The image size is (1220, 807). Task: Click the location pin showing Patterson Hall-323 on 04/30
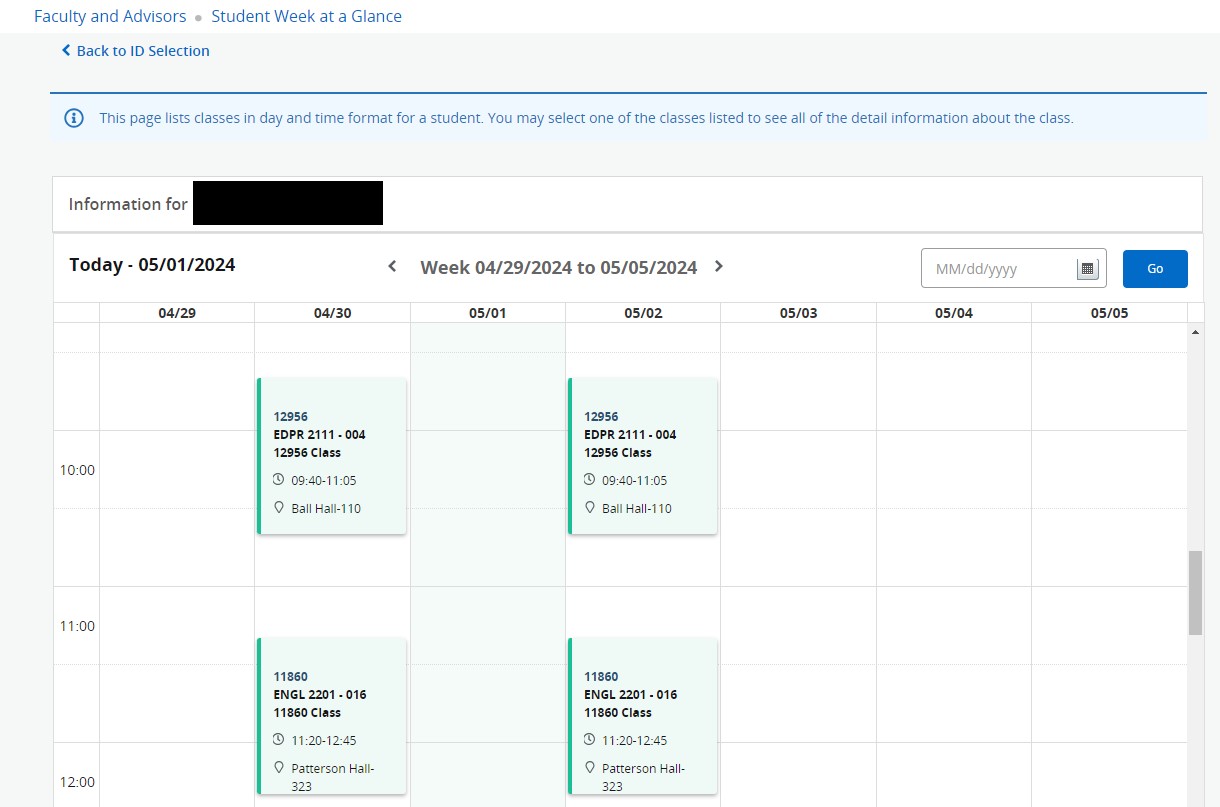point(279,768)
